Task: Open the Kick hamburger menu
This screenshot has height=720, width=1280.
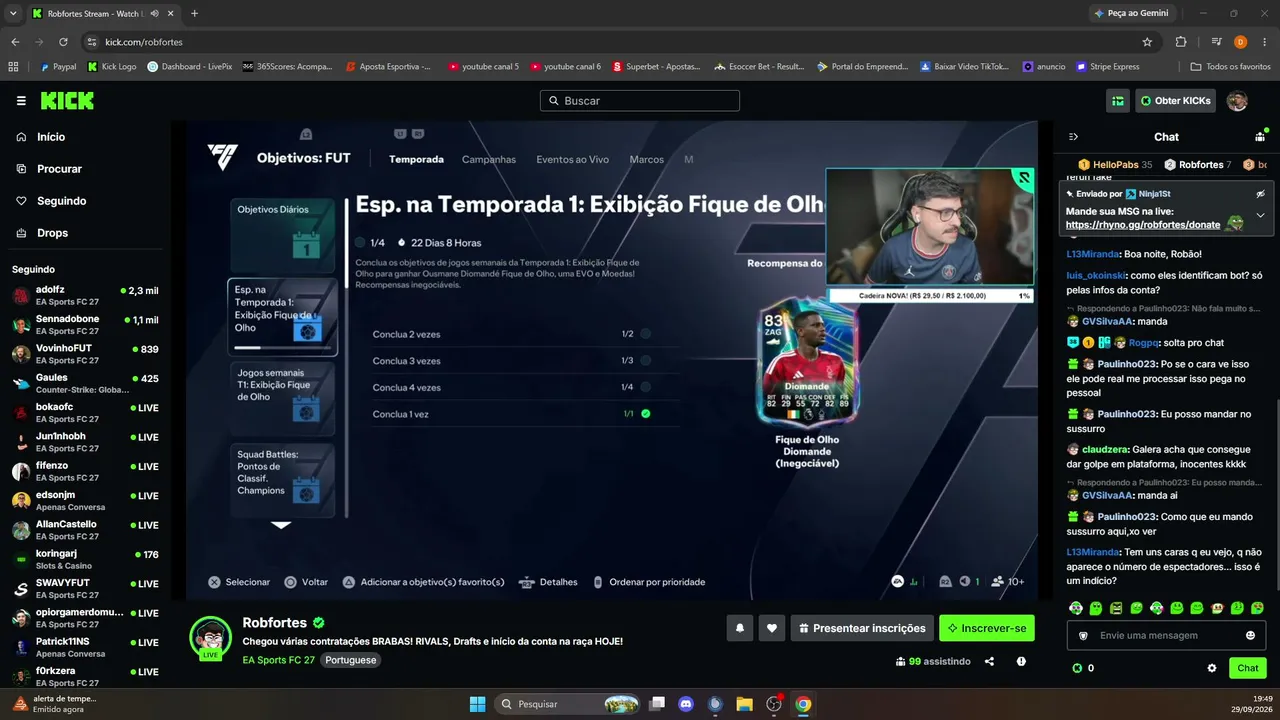Action: pyautogui.click(x=21, y=101)
